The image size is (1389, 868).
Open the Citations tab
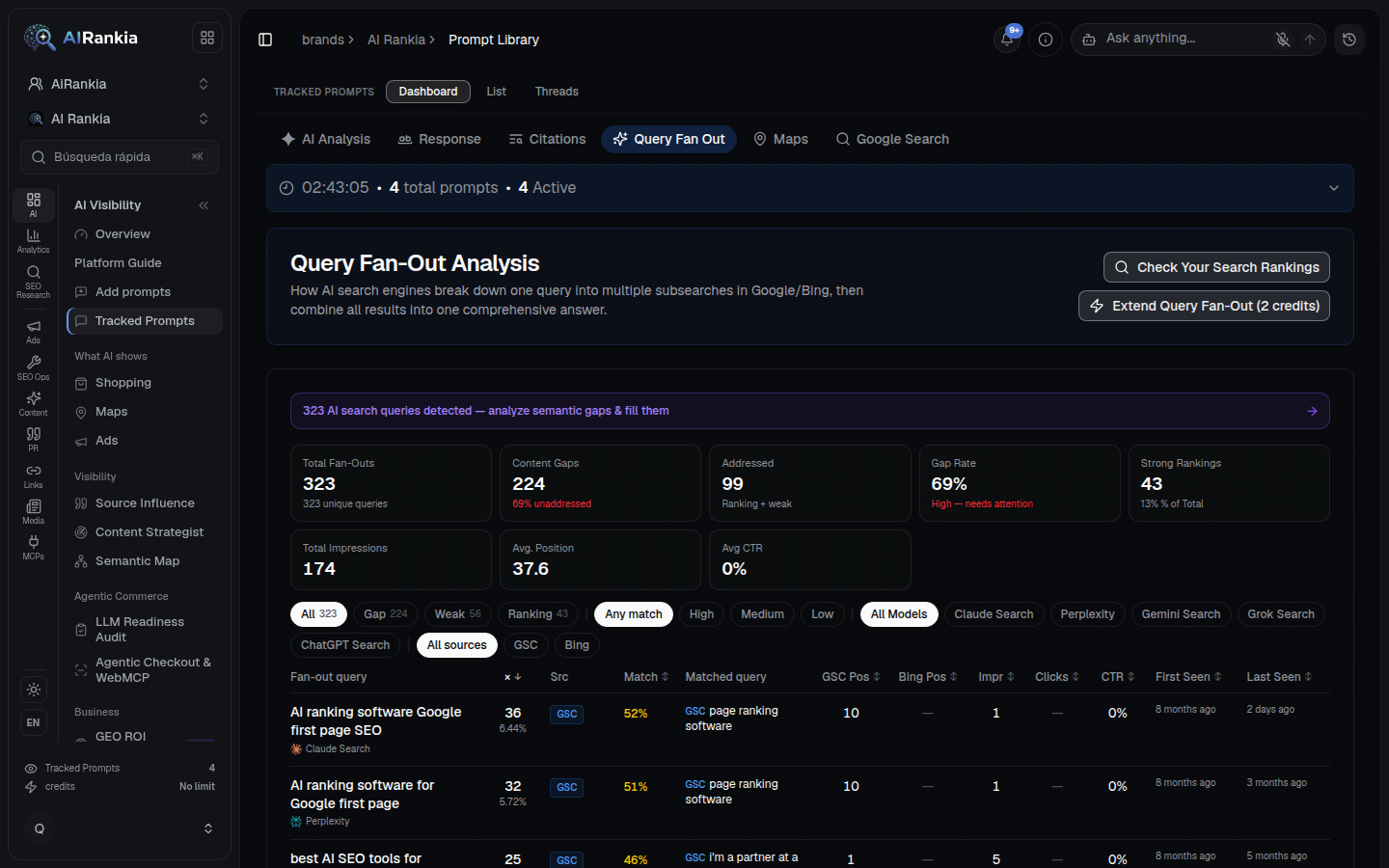pos(547,140)
